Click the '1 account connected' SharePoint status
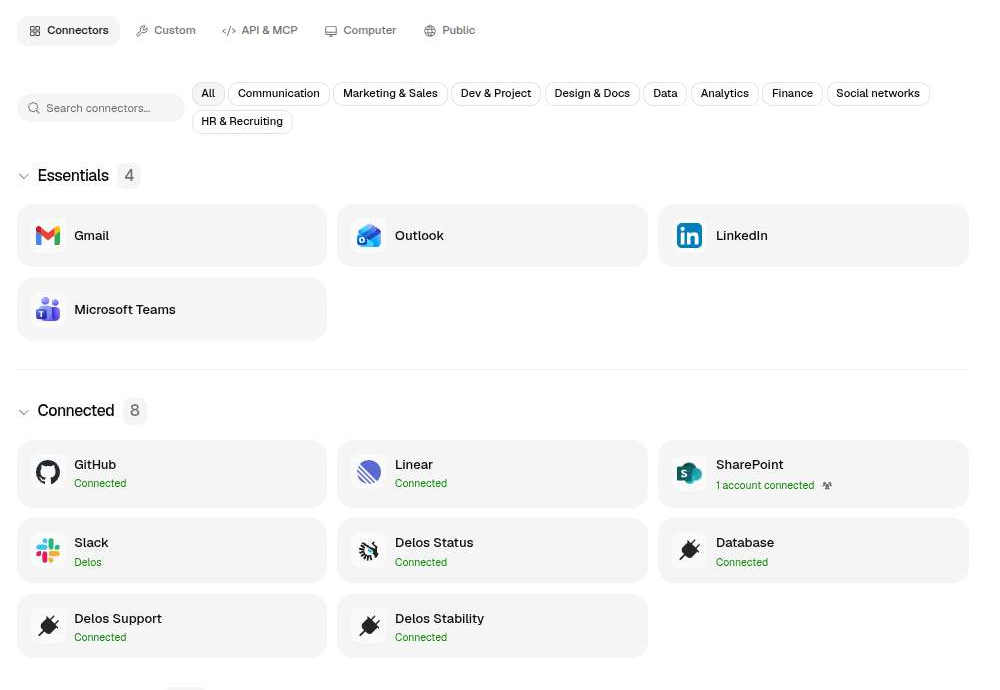The height and width of the screenshot is (690, 1000). click(x=765, y=485)
